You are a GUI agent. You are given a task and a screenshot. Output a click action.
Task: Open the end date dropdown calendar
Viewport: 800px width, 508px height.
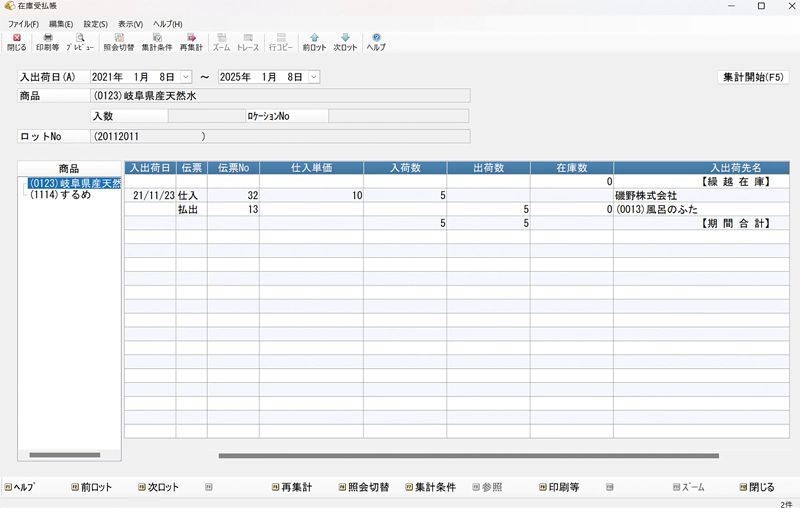314,77
